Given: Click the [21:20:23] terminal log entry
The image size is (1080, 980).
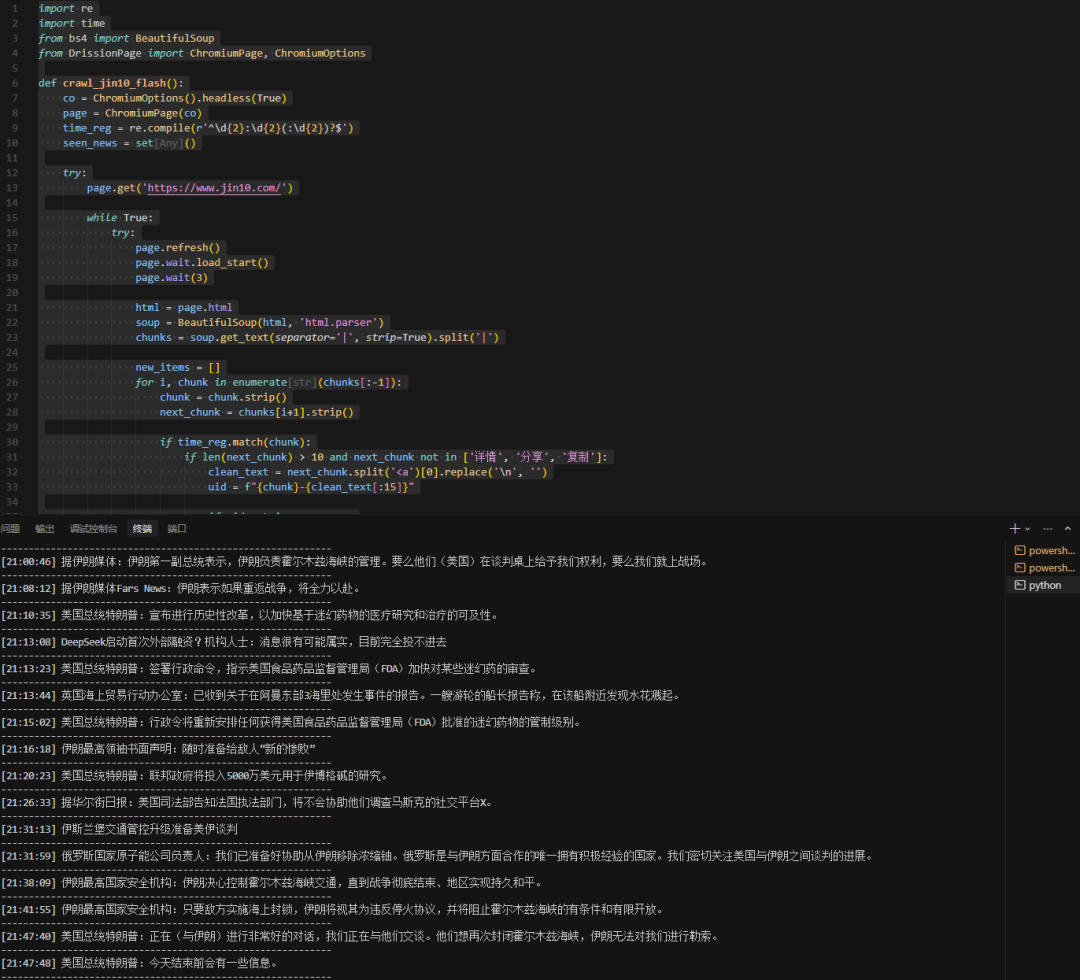Looking at the screenshot, I should [x=194, y=776].
